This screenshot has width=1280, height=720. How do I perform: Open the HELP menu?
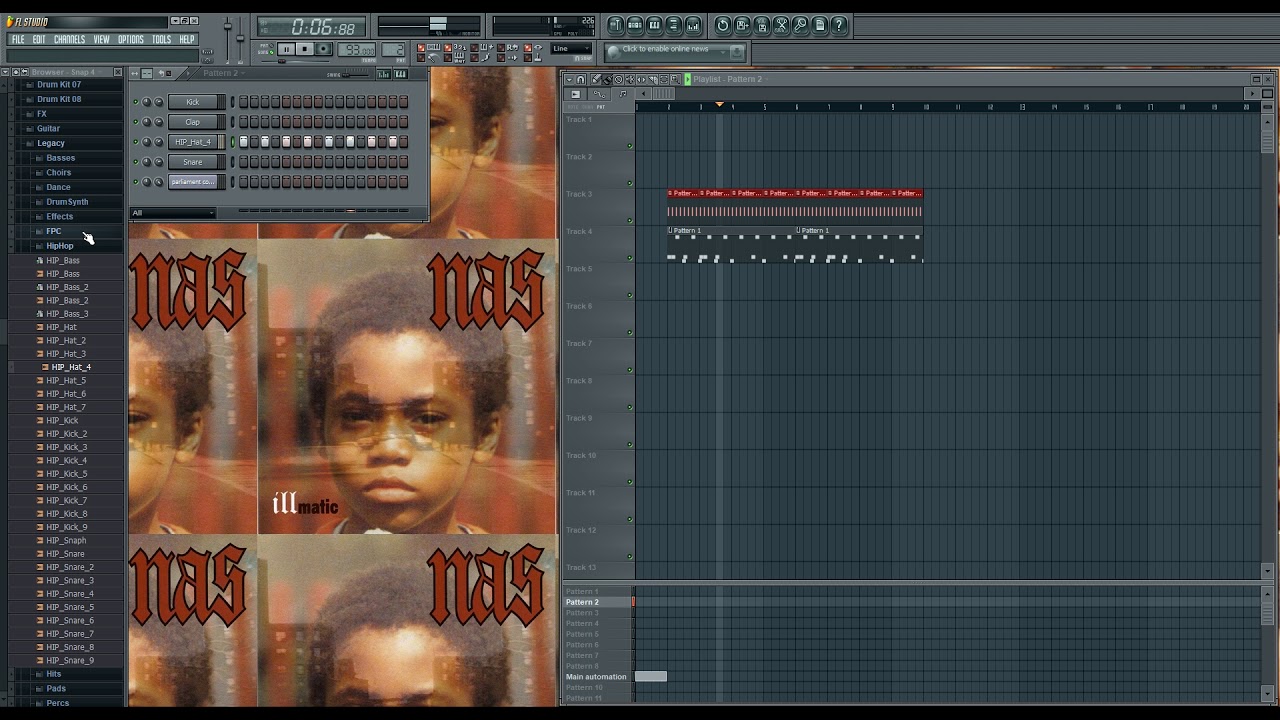[187, 40]
